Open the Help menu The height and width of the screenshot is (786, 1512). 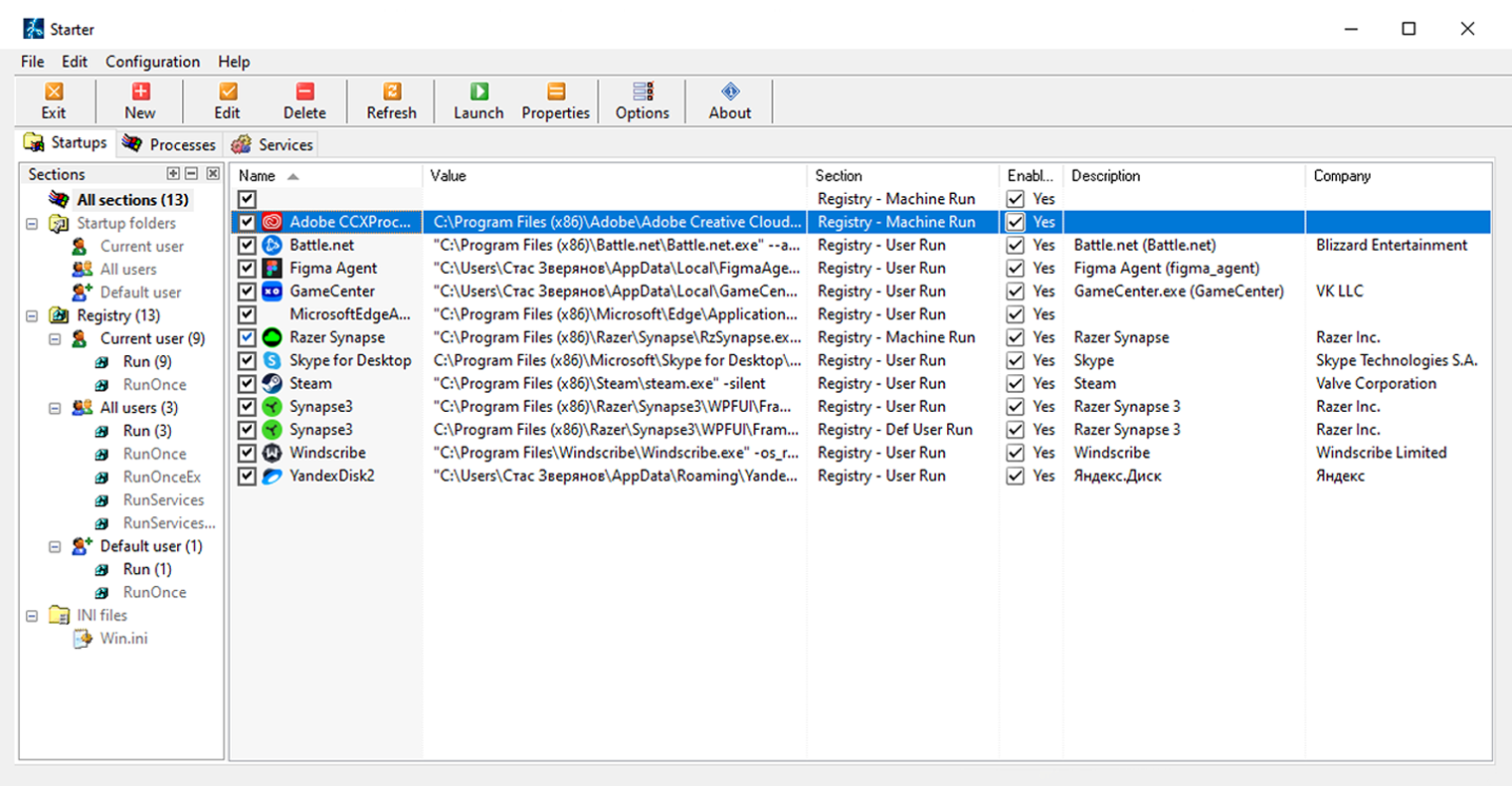[x=234, y=62]
